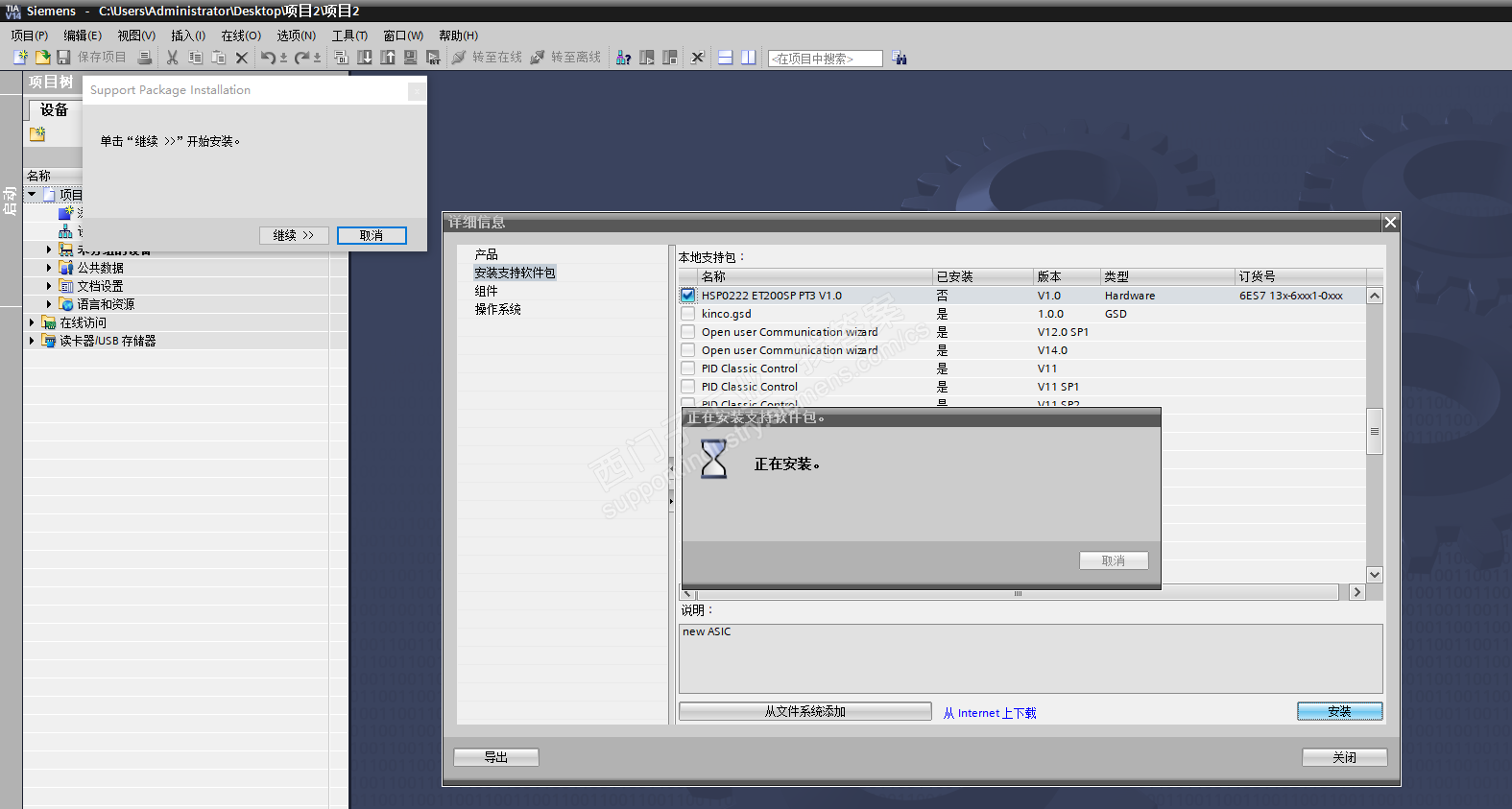Image resolution: width=1512 pixels, height=809 pixels.
Task: Open the 在线(O) menu
Action: coord(241,36)
